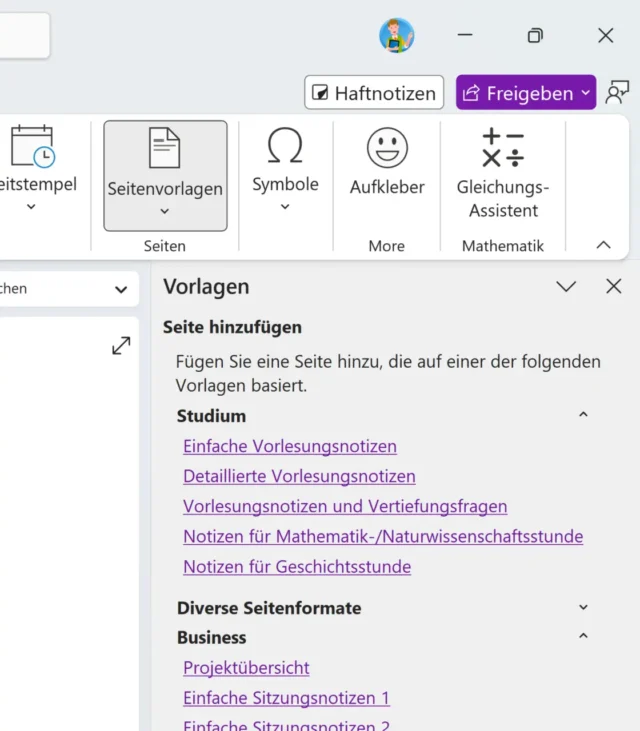Click the person feedback icon beside Freigeben
Screen dimensions: 640x731
(618, 93)
